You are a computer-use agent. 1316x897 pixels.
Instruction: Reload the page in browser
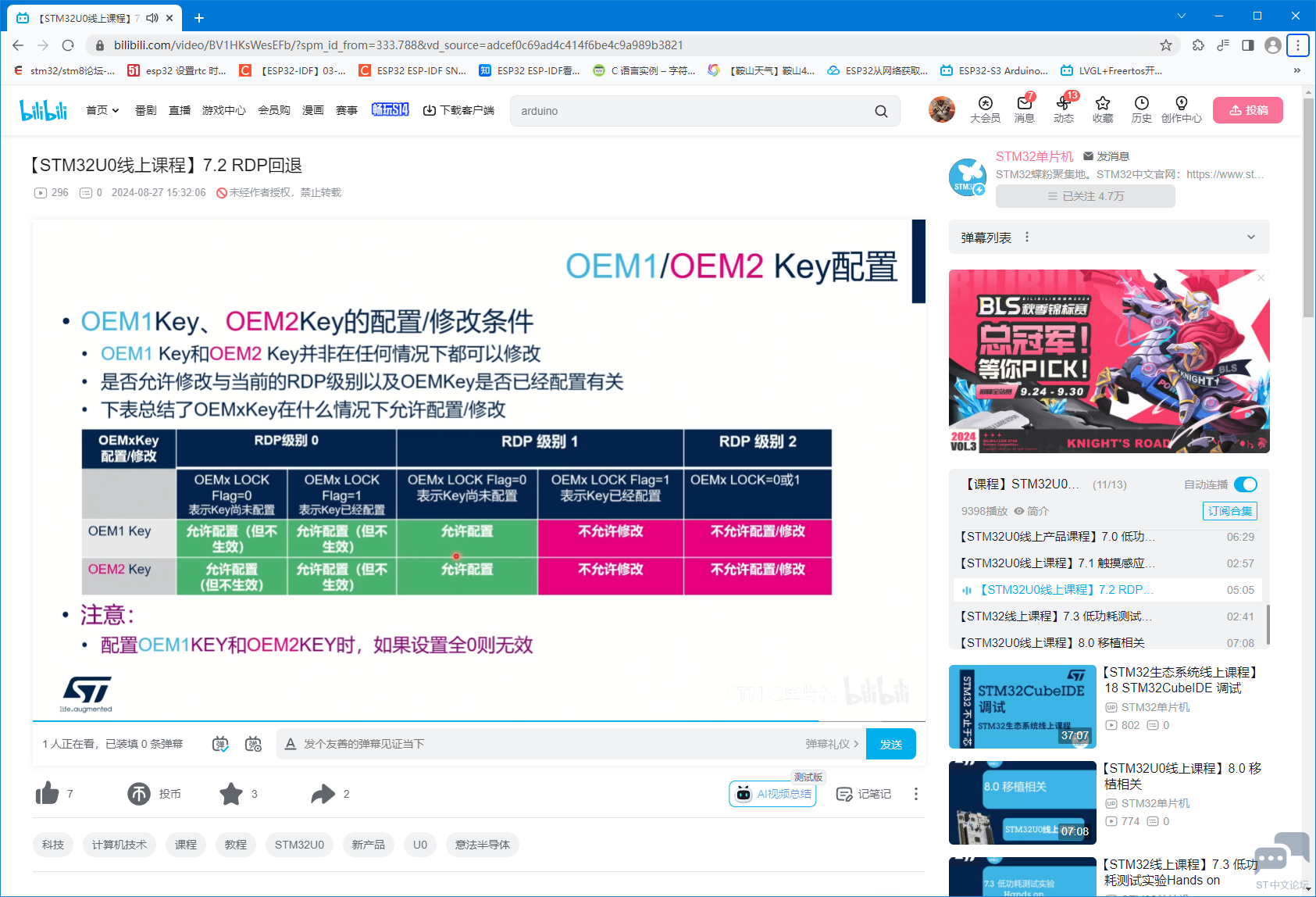(x=68, y=45)
